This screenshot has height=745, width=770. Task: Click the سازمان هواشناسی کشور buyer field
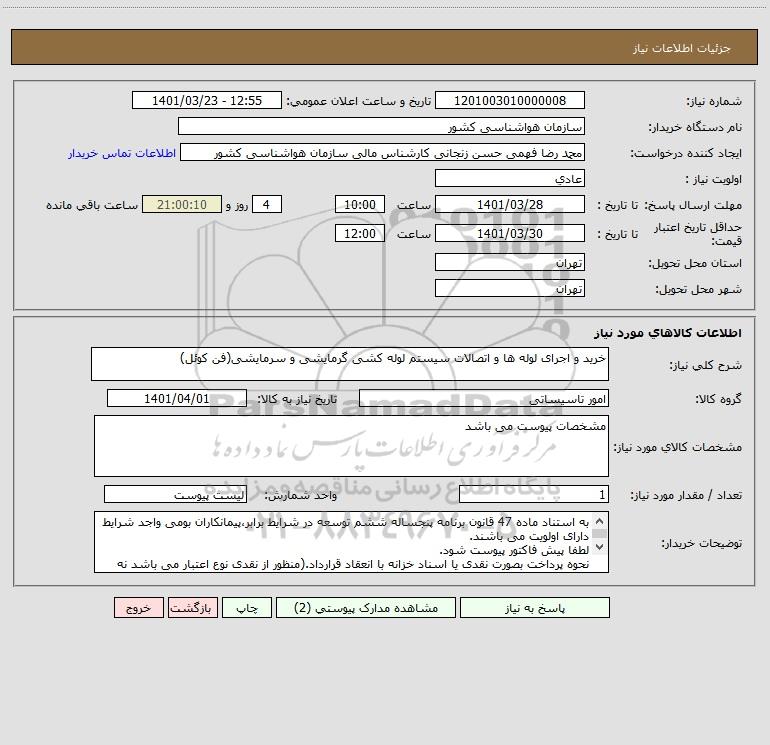[x=381, y=127]
